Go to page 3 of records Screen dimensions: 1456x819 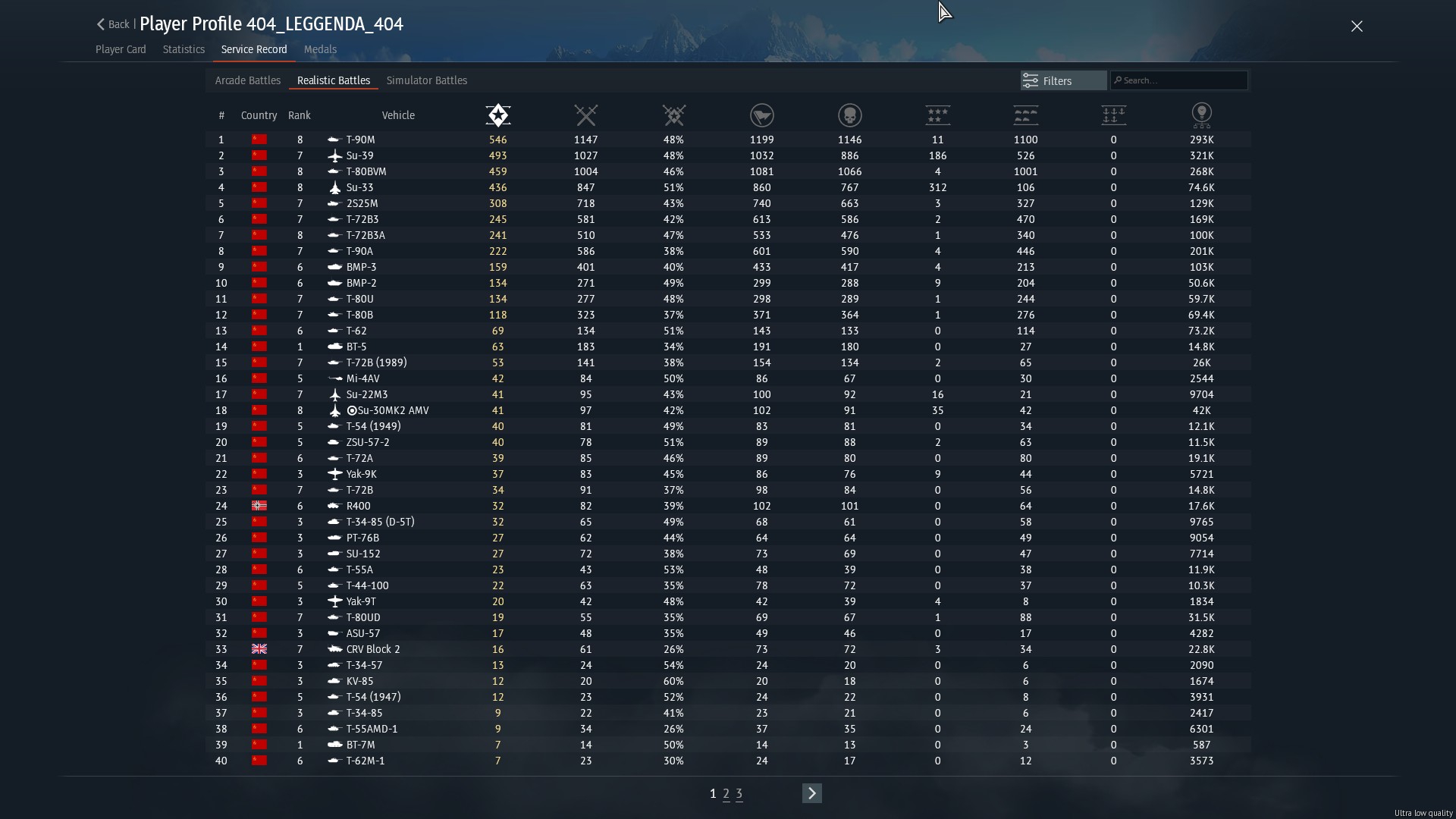pos(739,793)
